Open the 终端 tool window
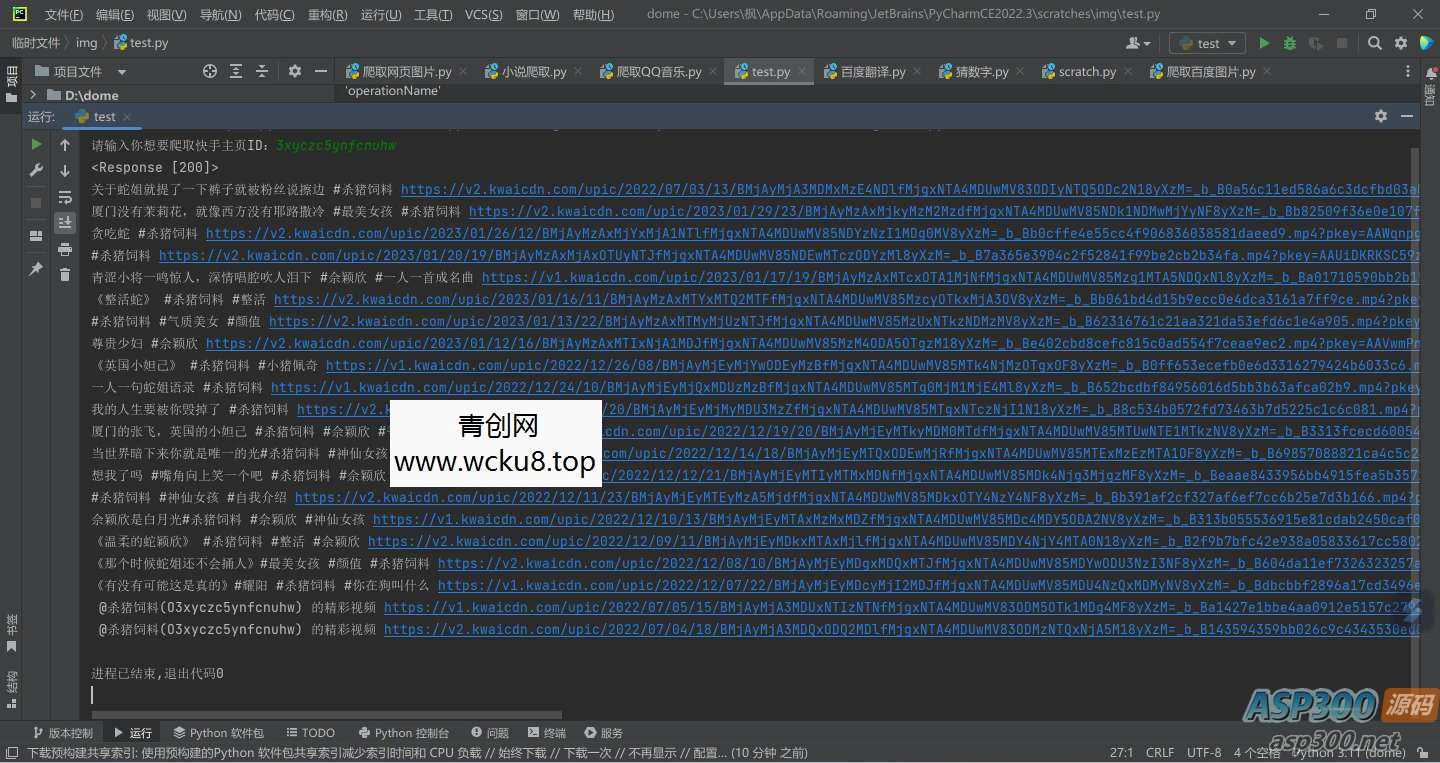Image resolution: width=1440 pixels, height=763 pixels. (x=546, y=732)
